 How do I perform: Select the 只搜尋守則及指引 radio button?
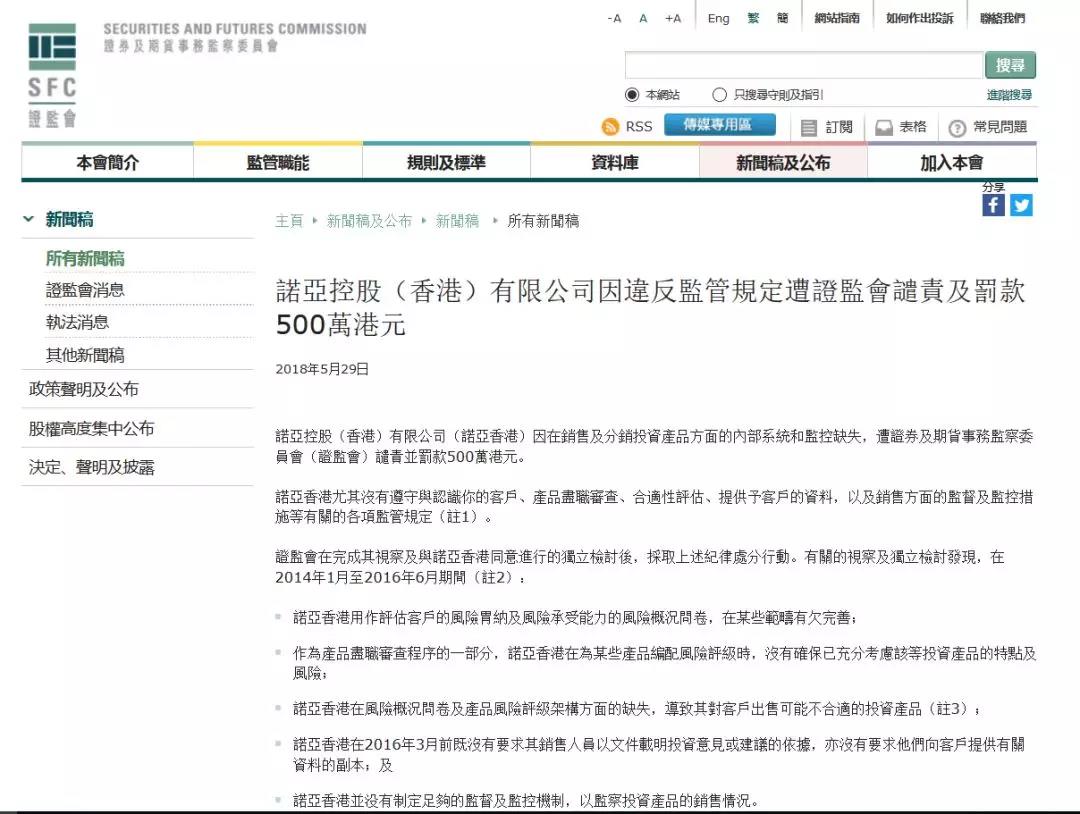coord(719,94)
